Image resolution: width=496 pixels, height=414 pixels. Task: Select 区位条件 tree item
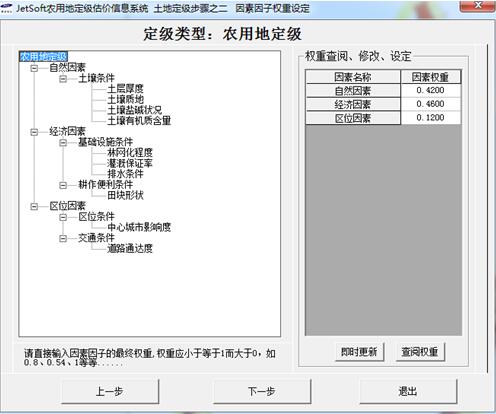click(96, 217)
